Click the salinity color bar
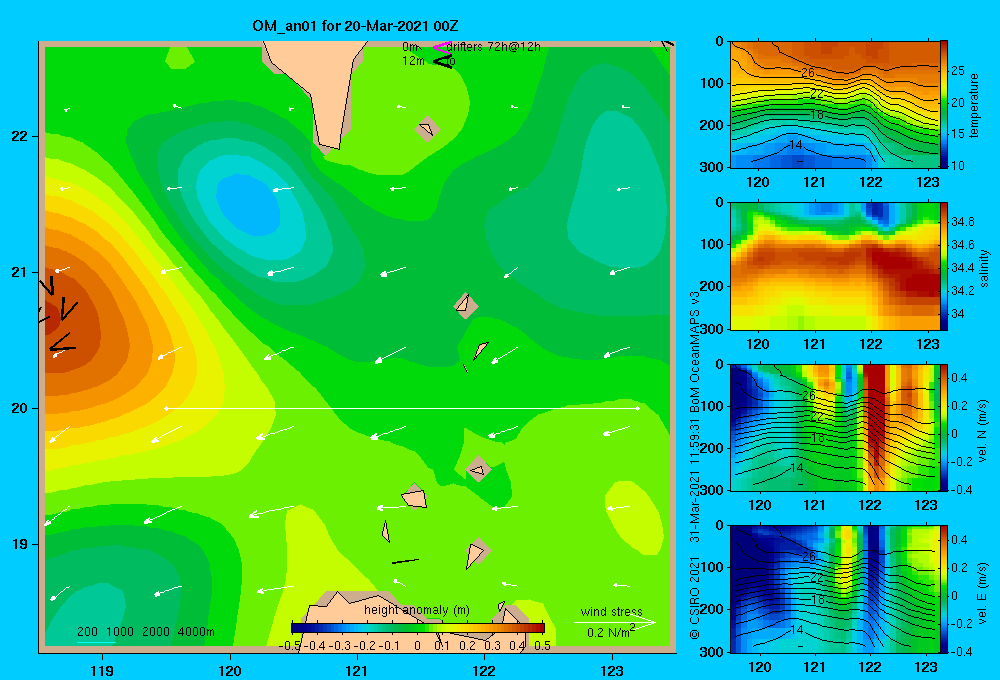Viewport: 1000px width, 680px height. click(944, 266)
